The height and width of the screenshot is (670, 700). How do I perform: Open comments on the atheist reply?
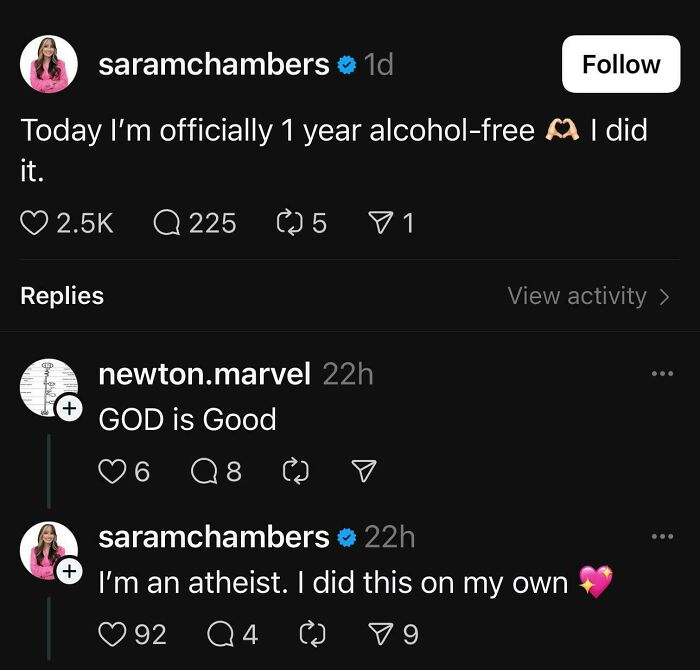[221, 633]
